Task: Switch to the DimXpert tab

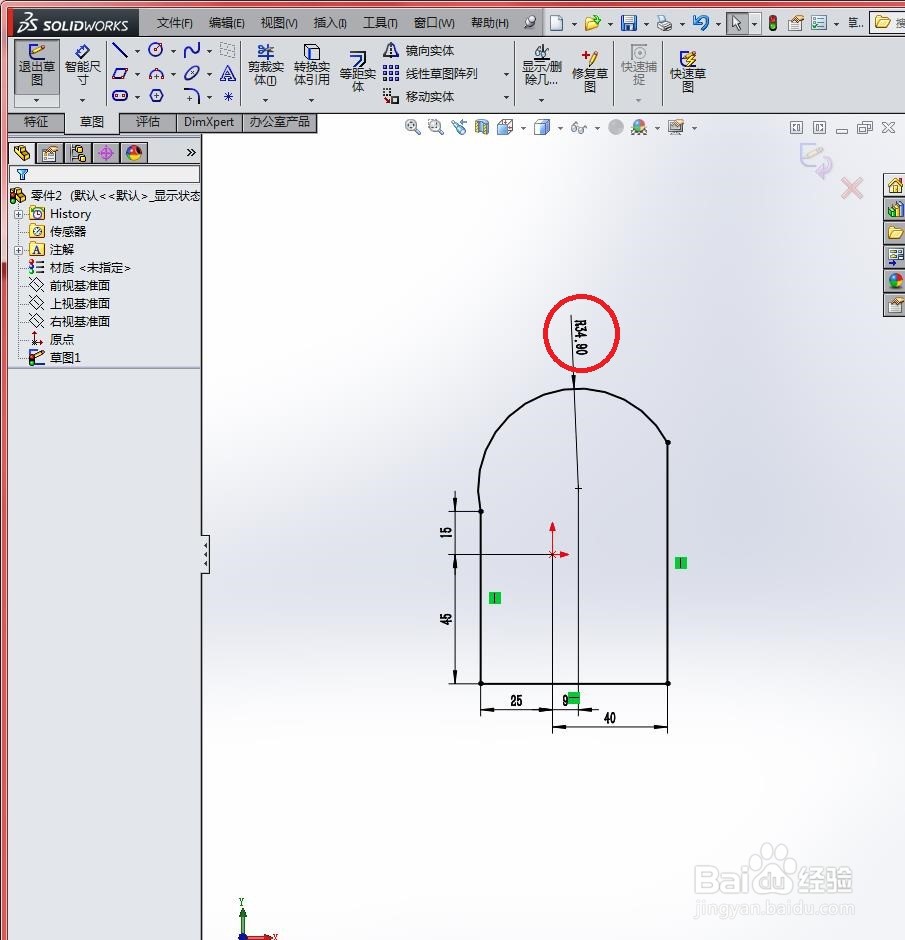Action: point(209,122)
